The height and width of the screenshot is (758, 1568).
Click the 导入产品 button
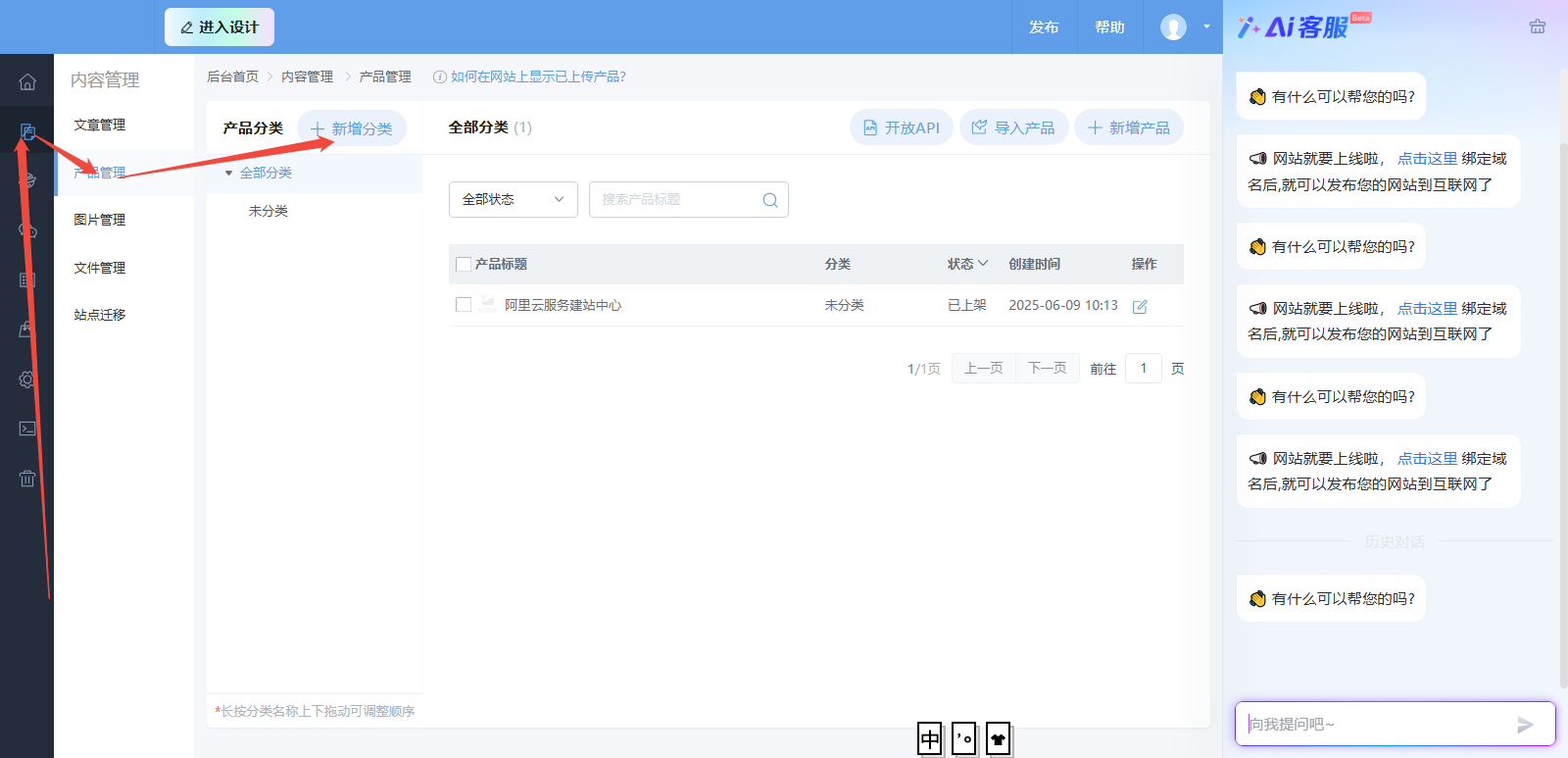tap(1014, 127)
